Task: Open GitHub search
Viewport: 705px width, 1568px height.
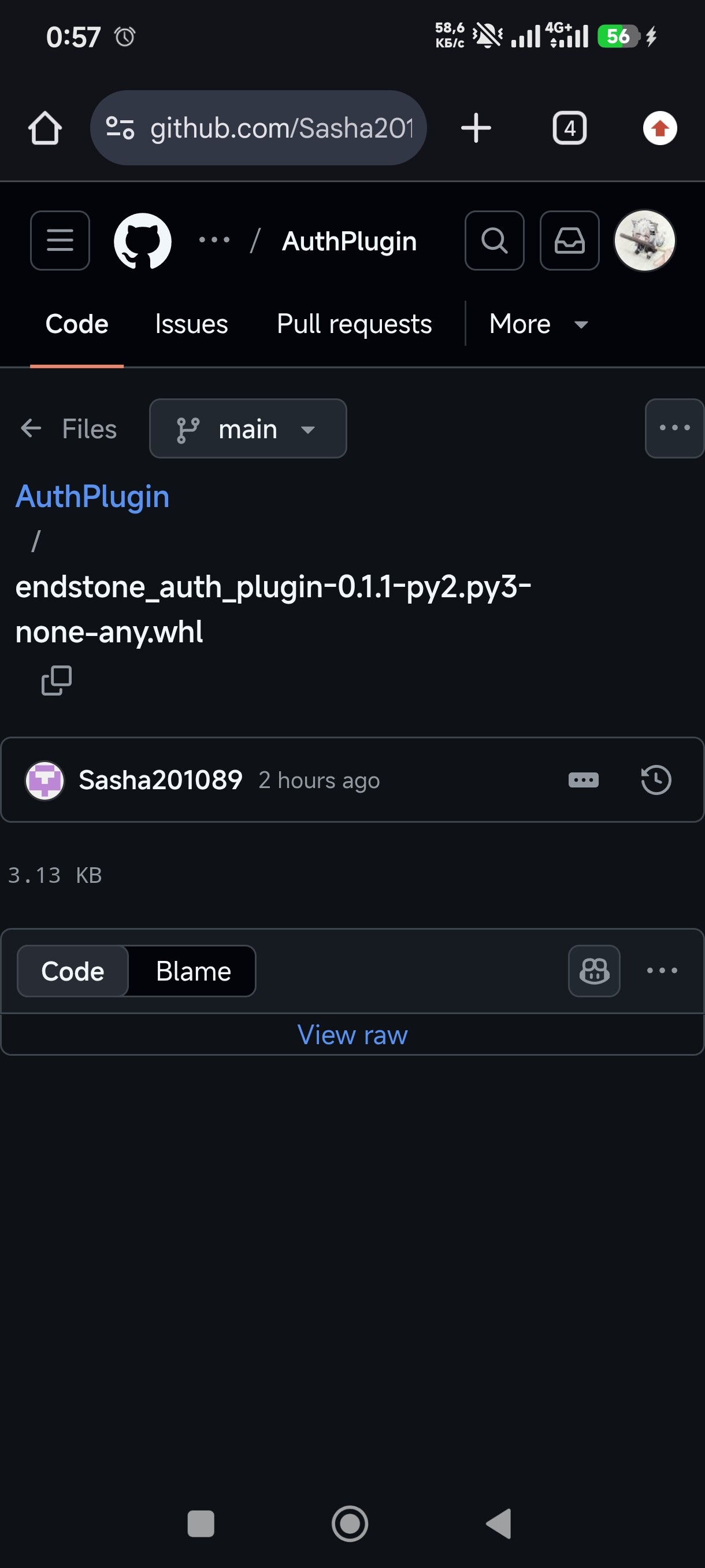Action: tap(494, 241)
